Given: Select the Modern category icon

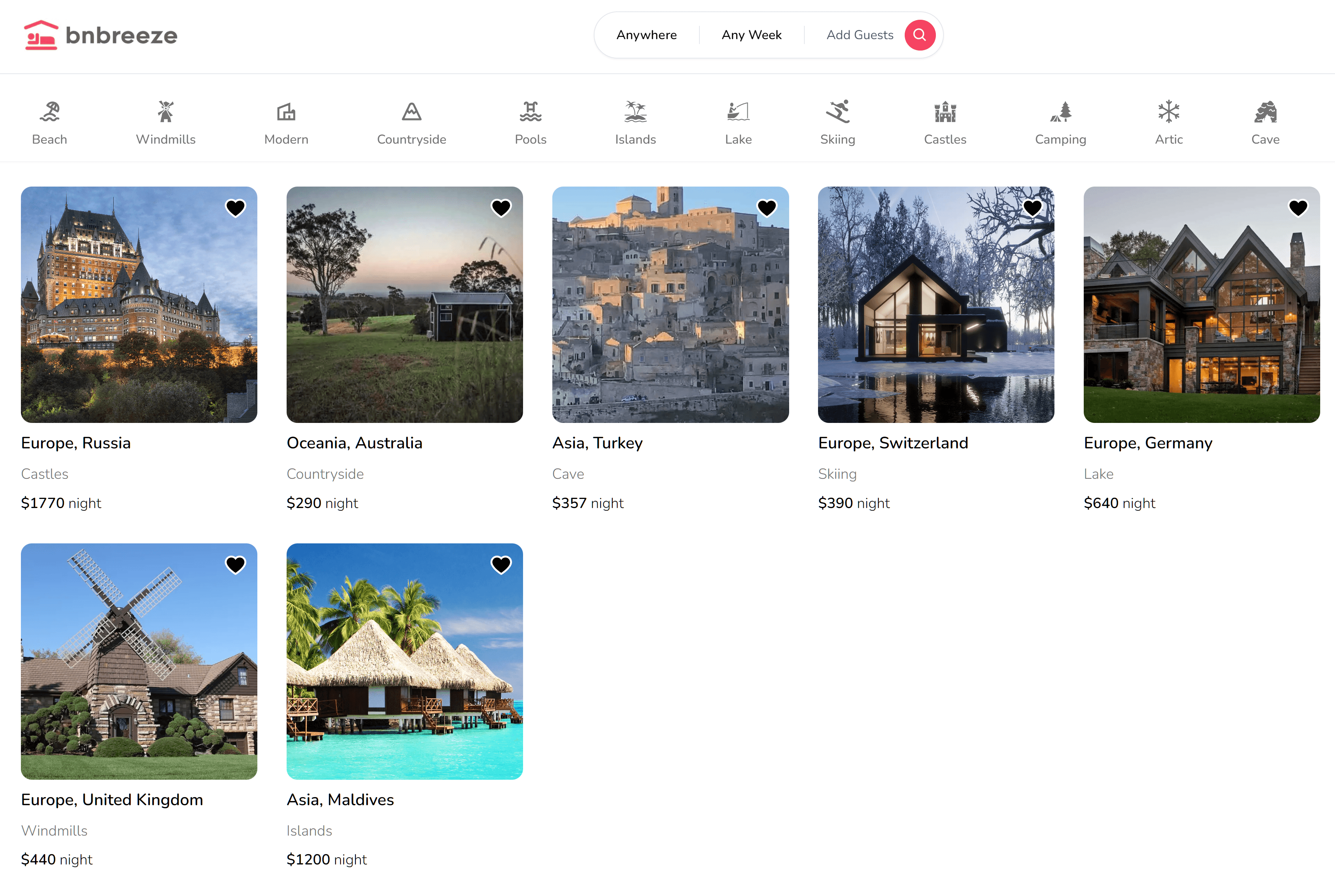Looking at the screenshot, I should [x=286, y=111].
